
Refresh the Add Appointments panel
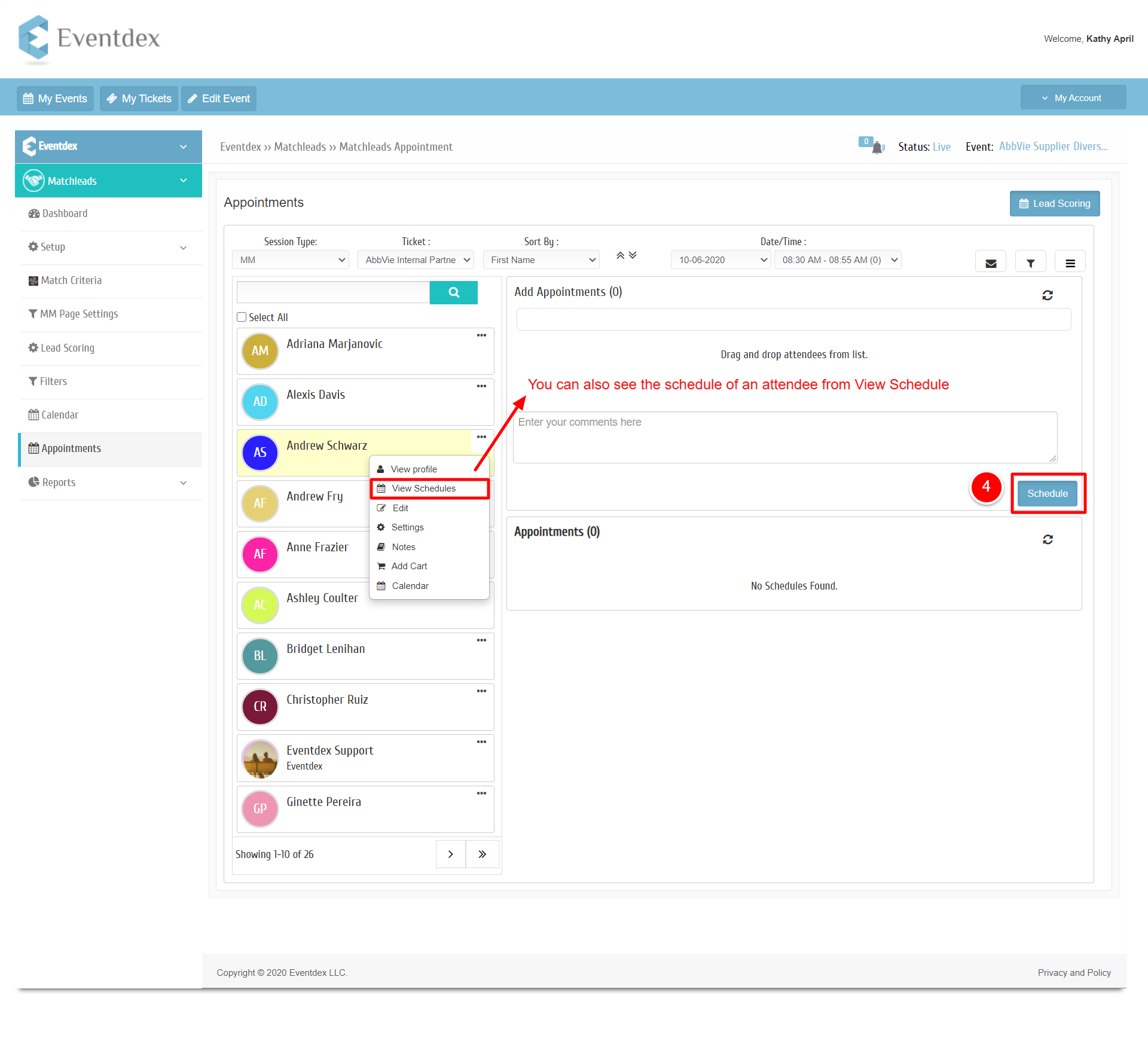(1048, 295)
